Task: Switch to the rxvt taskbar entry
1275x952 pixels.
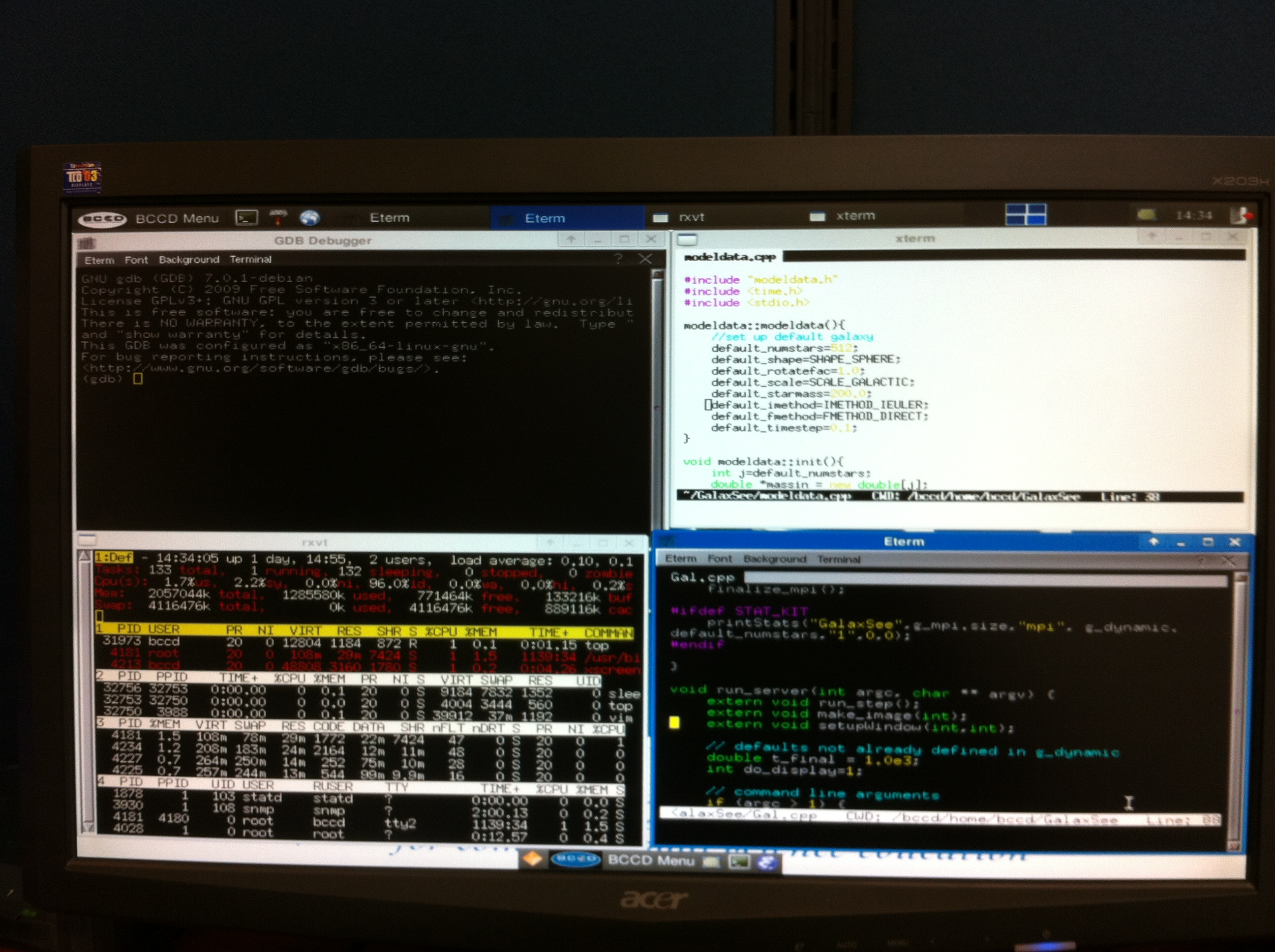Action: pos(691,217)
